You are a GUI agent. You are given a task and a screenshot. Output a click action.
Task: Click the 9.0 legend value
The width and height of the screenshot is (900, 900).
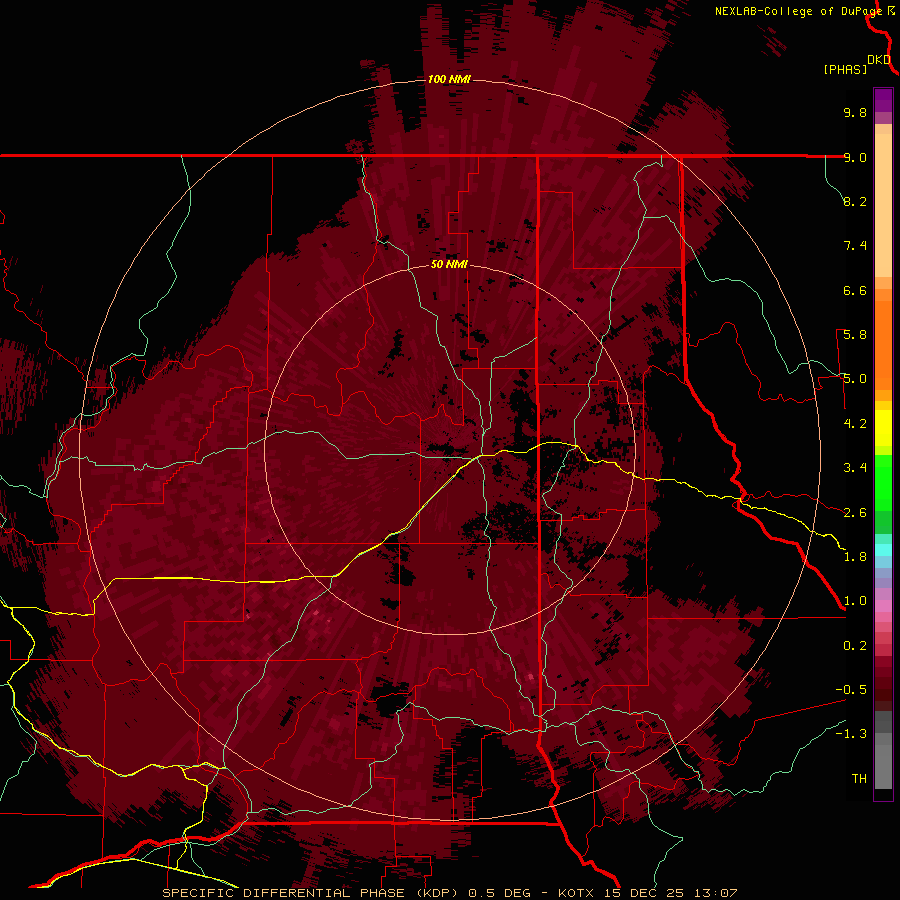click(855, 157)
